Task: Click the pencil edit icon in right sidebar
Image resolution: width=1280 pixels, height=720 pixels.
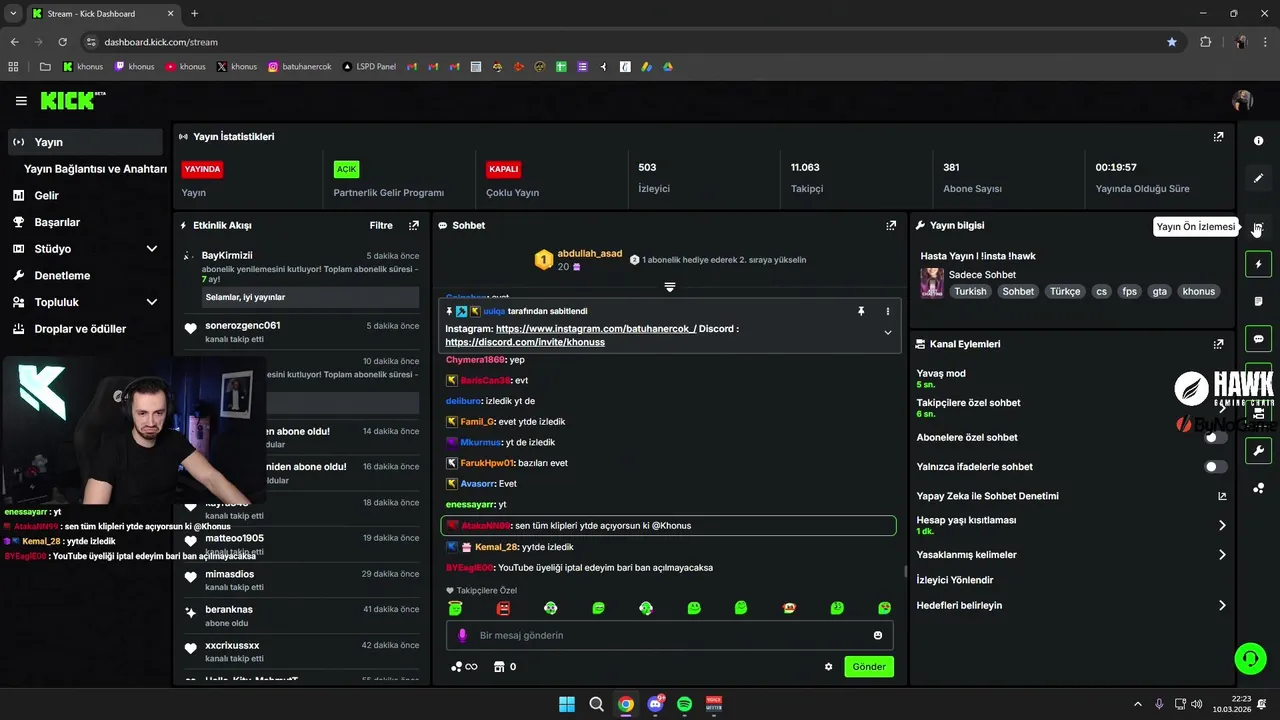Action: tap(1259, 178)
